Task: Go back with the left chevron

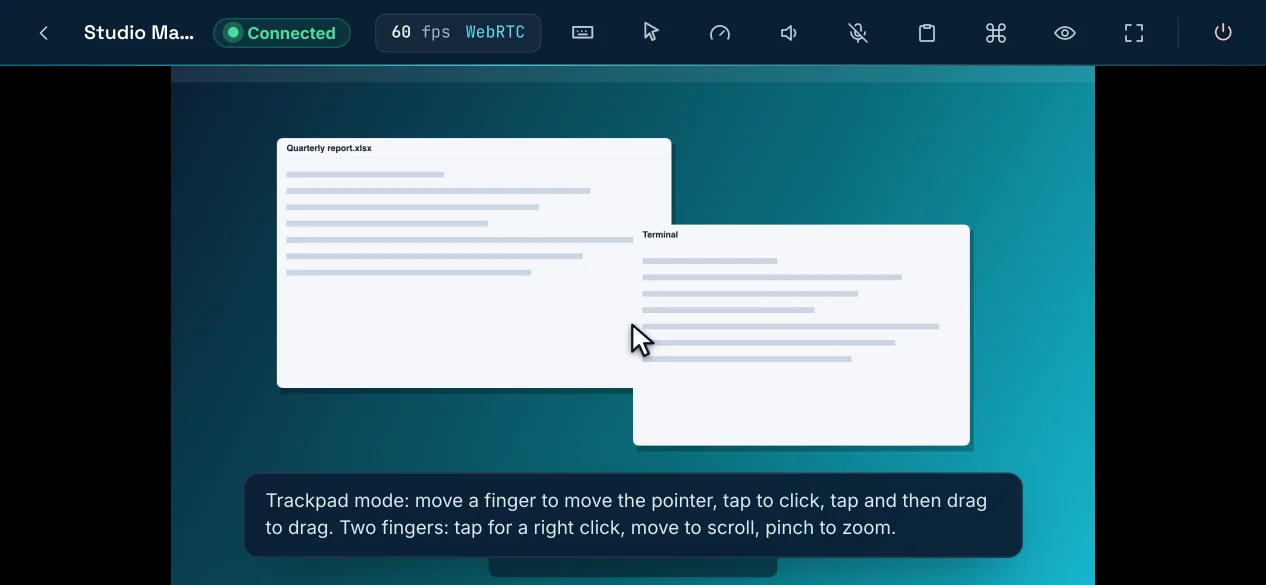Action: tap(44, 33)
